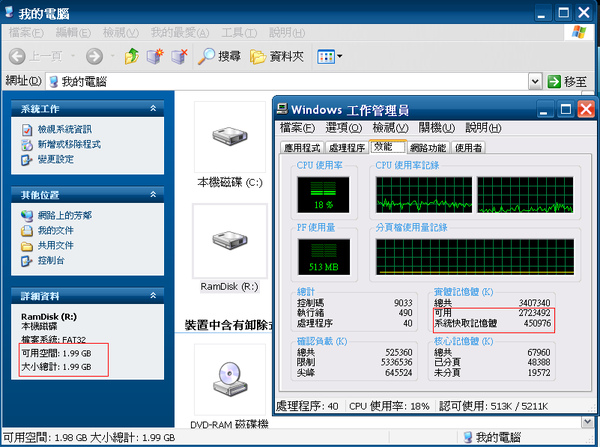600x447 pixels.
Task: Select the DVD-RAM 磁碟機 icon
Action: pos(230,379)
